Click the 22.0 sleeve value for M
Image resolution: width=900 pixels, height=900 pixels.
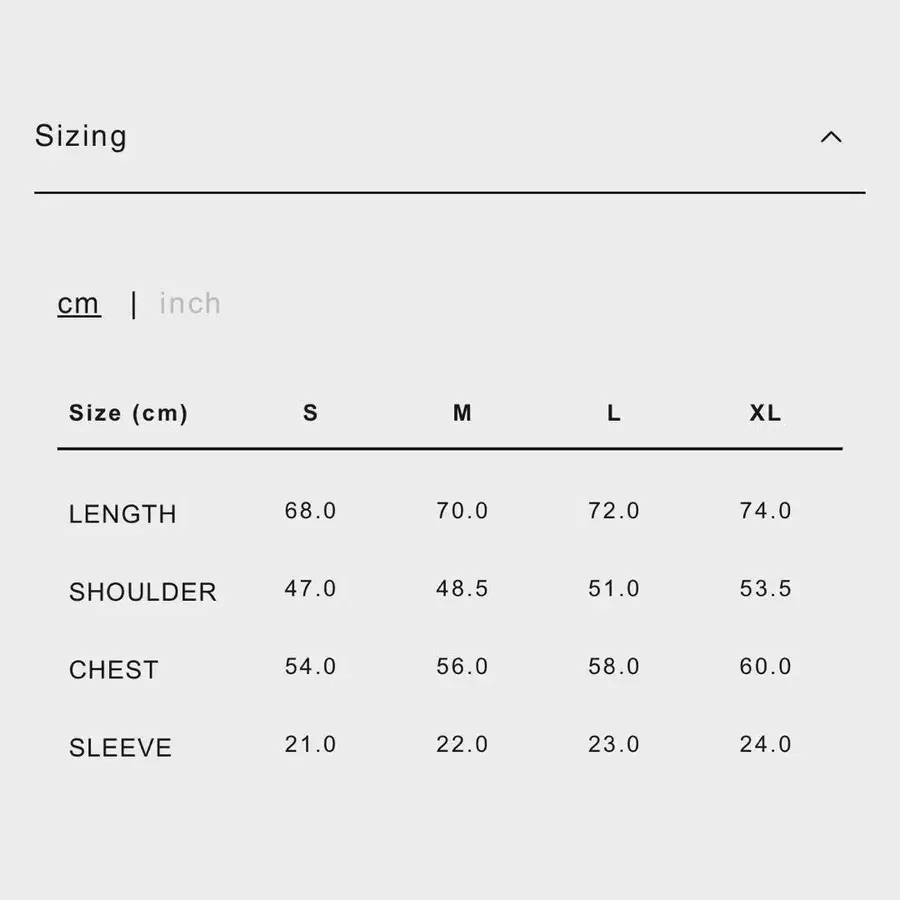[462, 745]
